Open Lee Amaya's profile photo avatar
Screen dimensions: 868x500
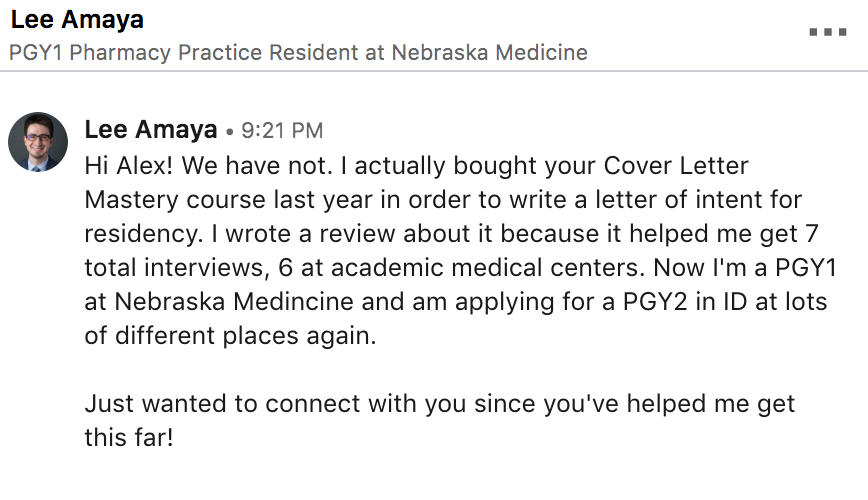[x=38, y=142]
